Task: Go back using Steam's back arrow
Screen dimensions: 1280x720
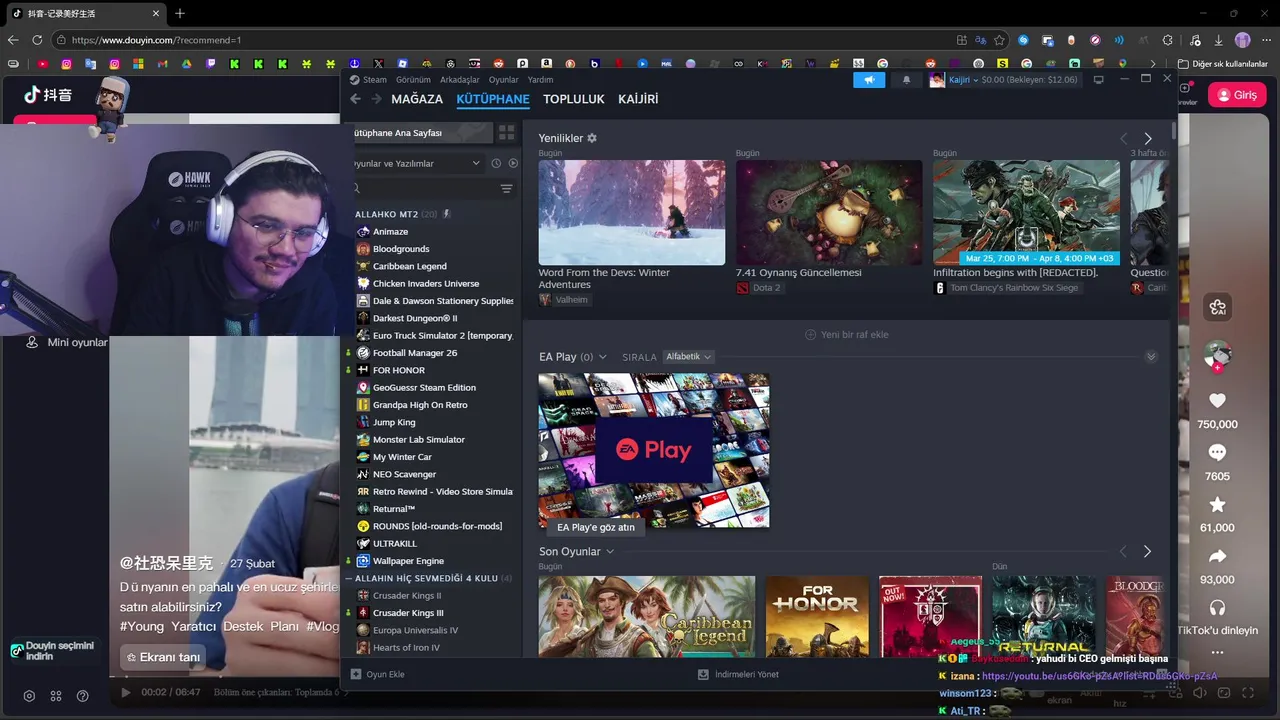Action: point(355,99)
